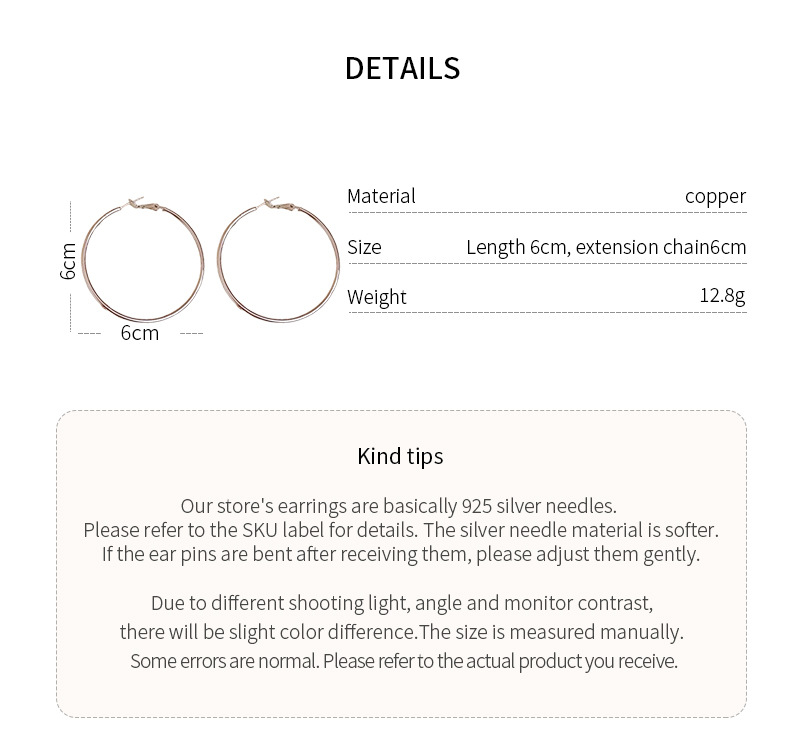Click the Weight row label

[377, 297]
